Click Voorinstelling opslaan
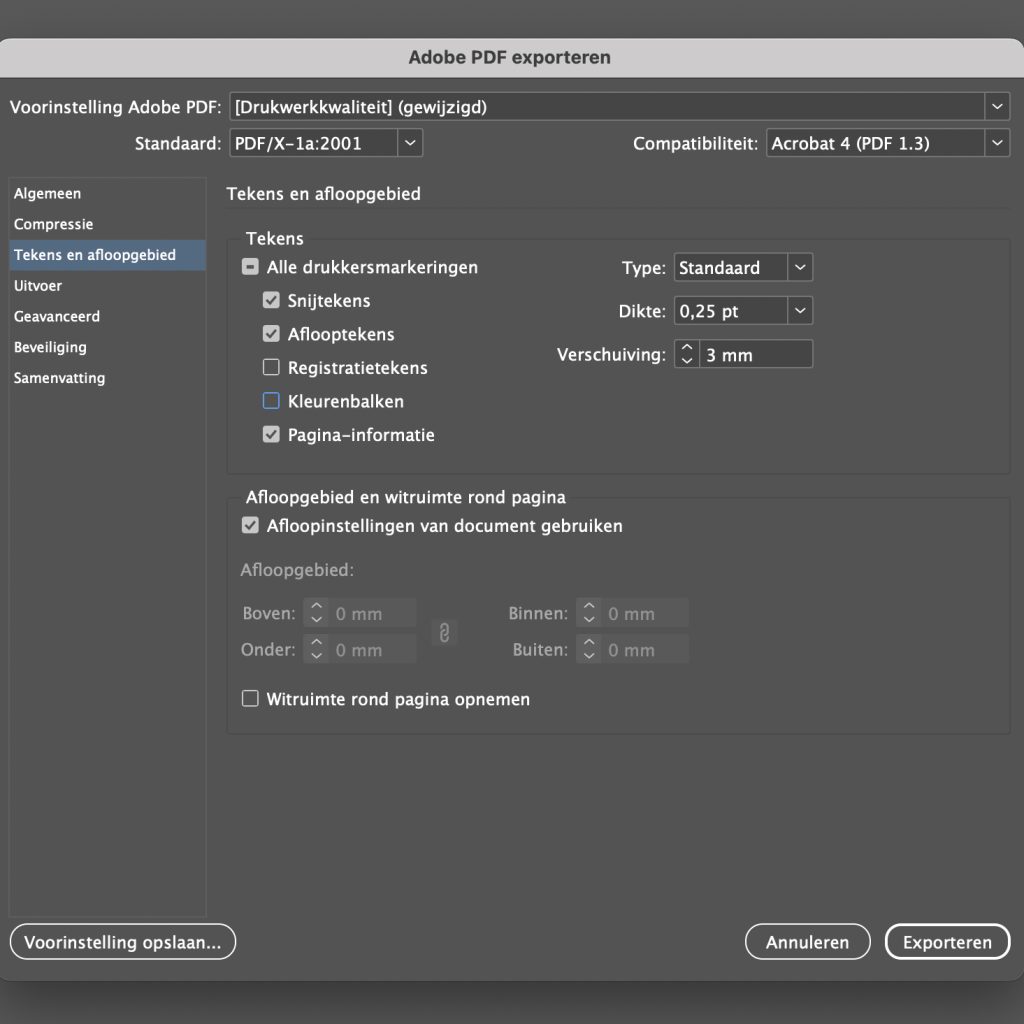 (x=122, y=941)
